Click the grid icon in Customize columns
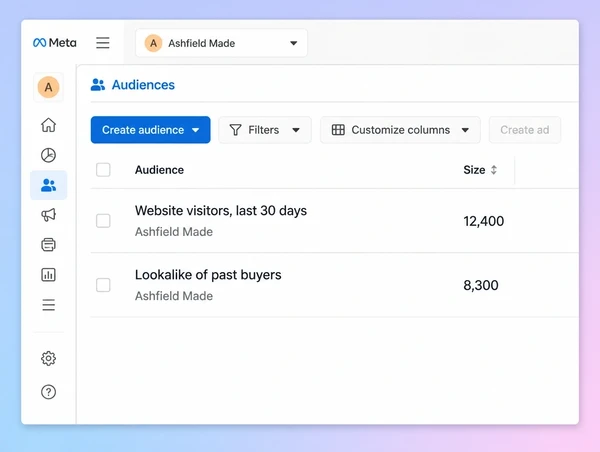The height and width of the screenshot is (452, 600). pos(338,130)
